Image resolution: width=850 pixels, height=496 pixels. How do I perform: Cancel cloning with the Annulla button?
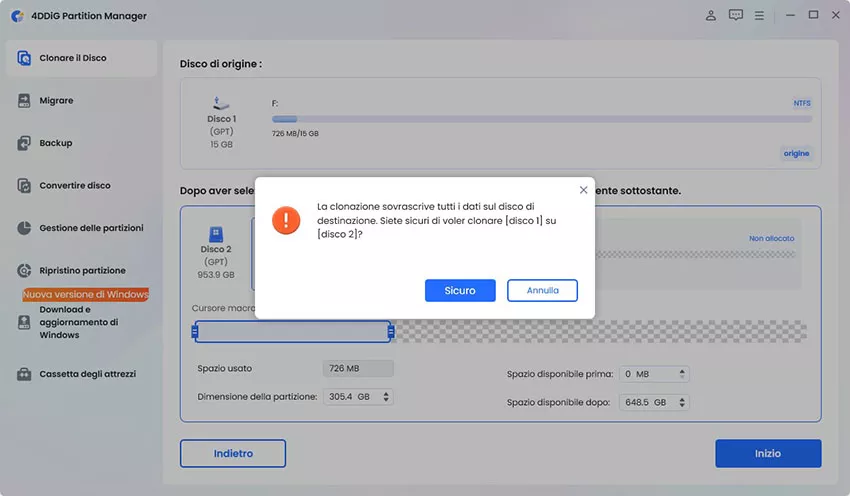tap(542, 290)
